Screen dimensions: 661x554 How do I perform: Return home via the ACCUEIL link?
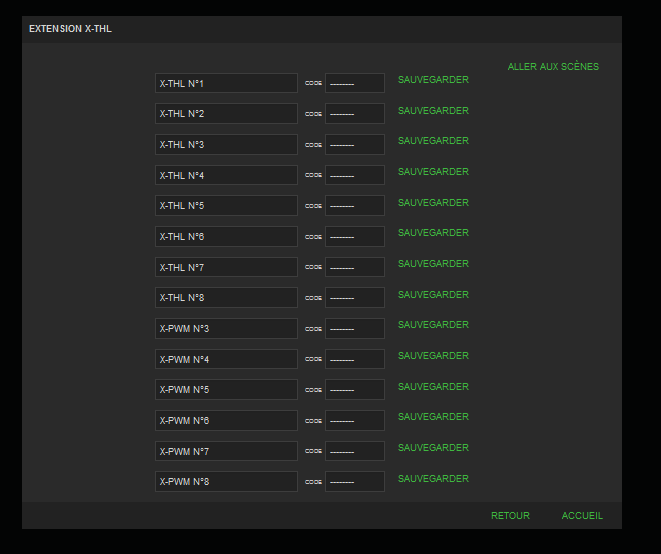coord(582,516)
